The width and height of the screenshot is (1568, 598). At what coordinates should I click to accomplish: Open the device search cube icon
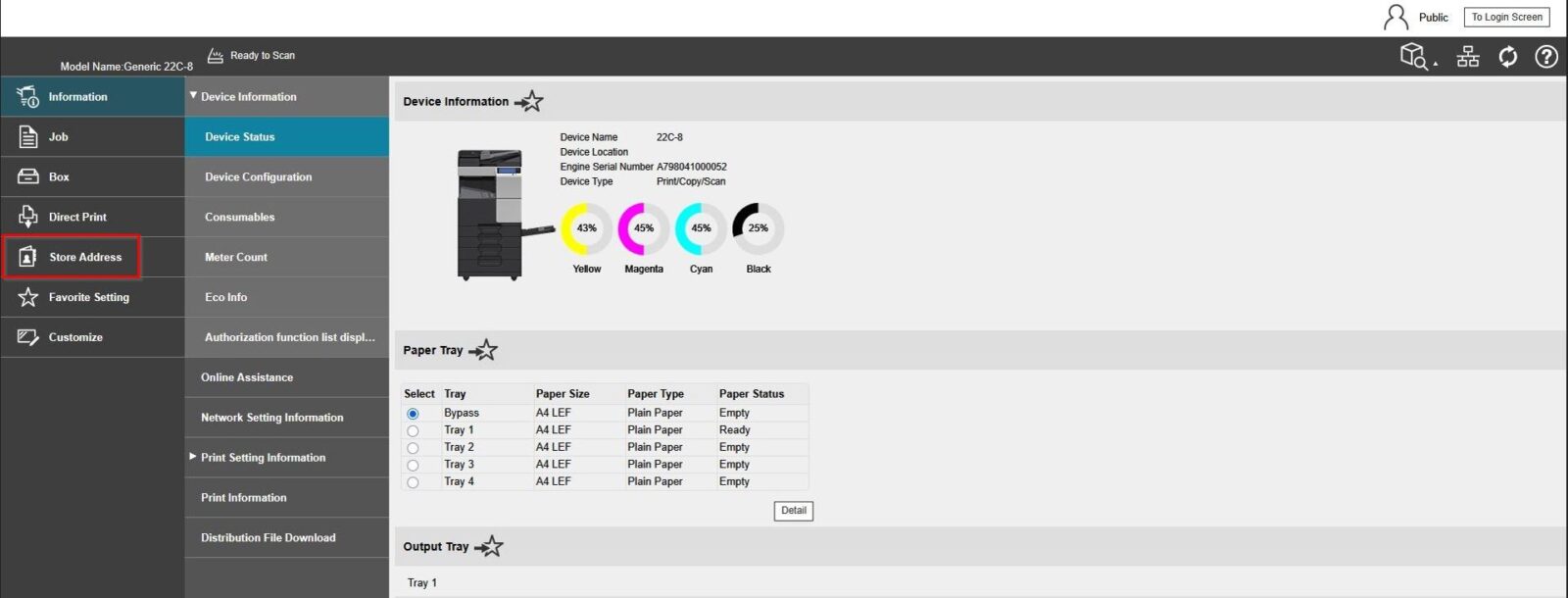click(1412, 56)
